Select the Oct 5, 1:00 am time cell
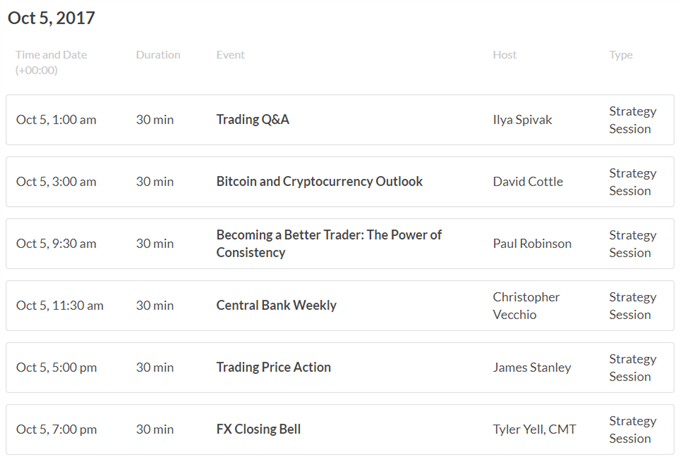The height and width of the screenshot is (461, 680). coord(56,120)
